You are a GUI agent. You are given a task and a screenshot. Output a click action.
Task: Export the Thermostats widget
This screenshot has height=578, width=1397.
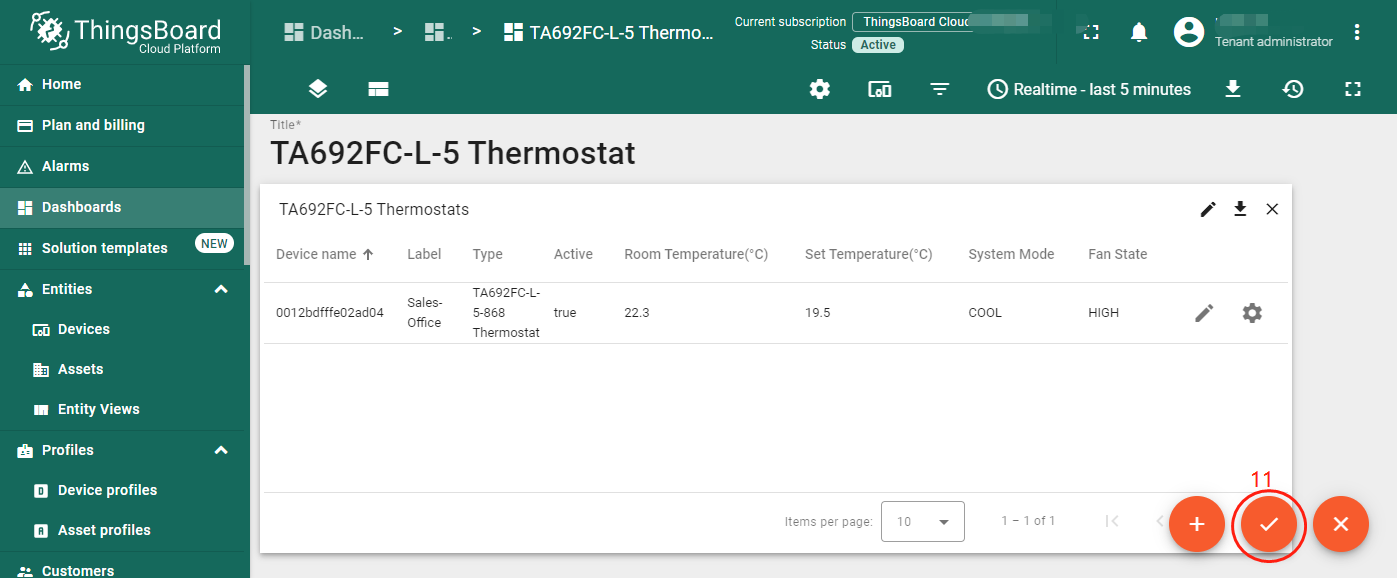(x=1240, y=209)
